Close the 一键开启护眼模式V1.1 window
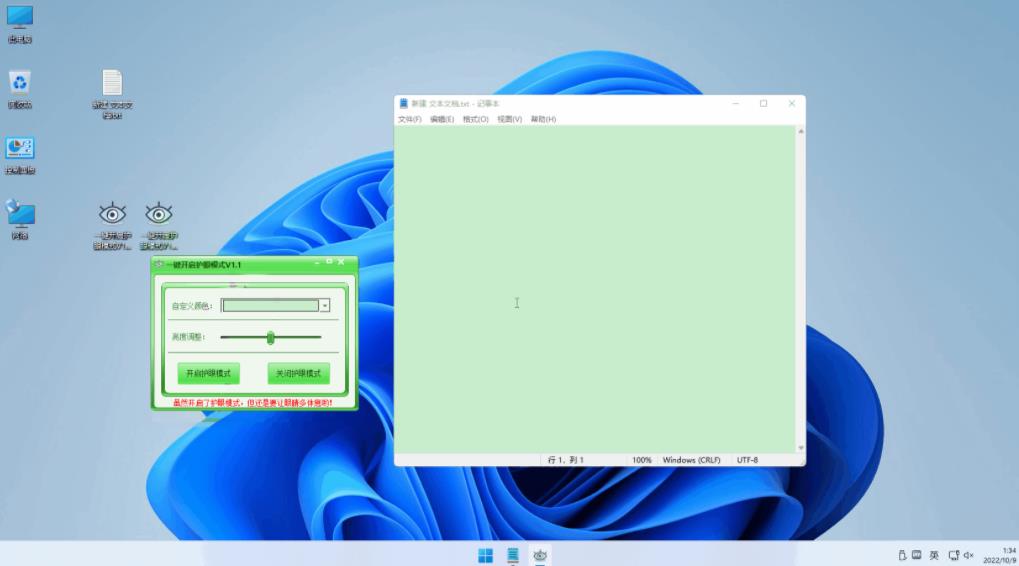The height and width of the screenshot is (566, 1019). coord(341,262)
